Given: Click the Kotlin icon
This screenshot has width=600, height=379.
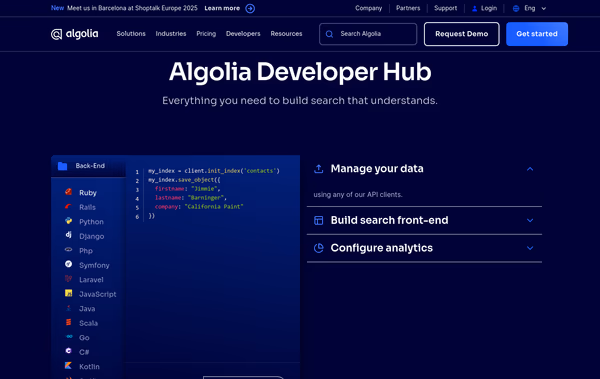Looking at the screenshot, I should [x=68, y=366].
